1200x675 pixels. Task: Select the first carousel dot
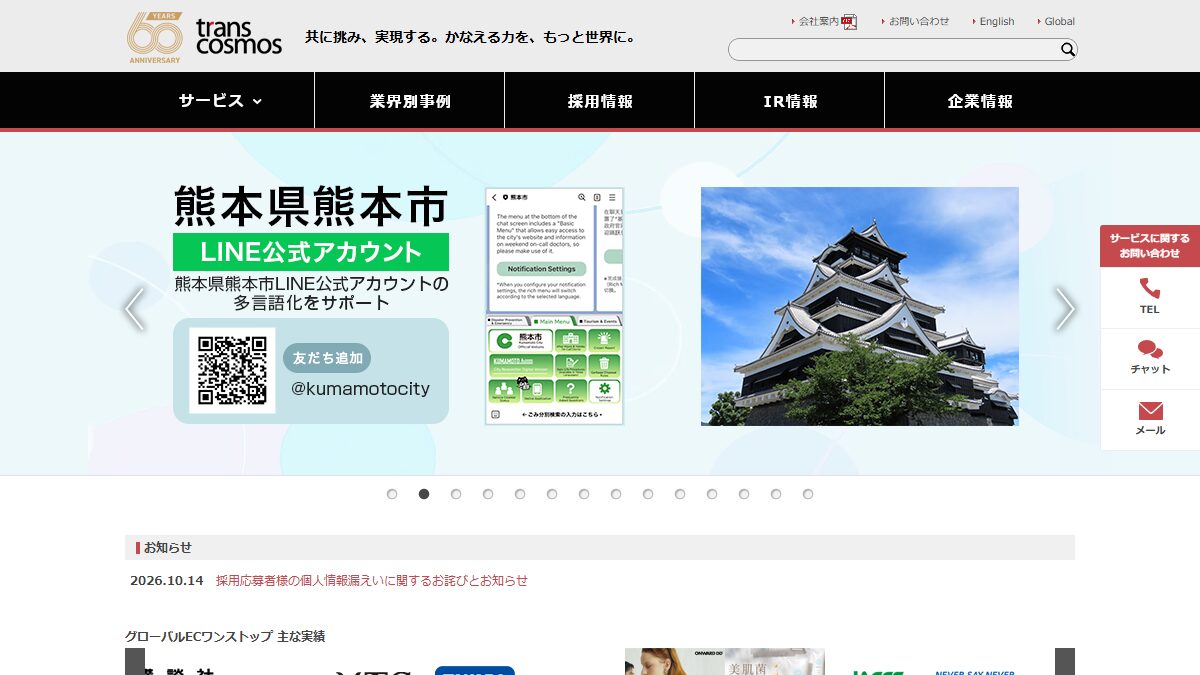(392, 494)
